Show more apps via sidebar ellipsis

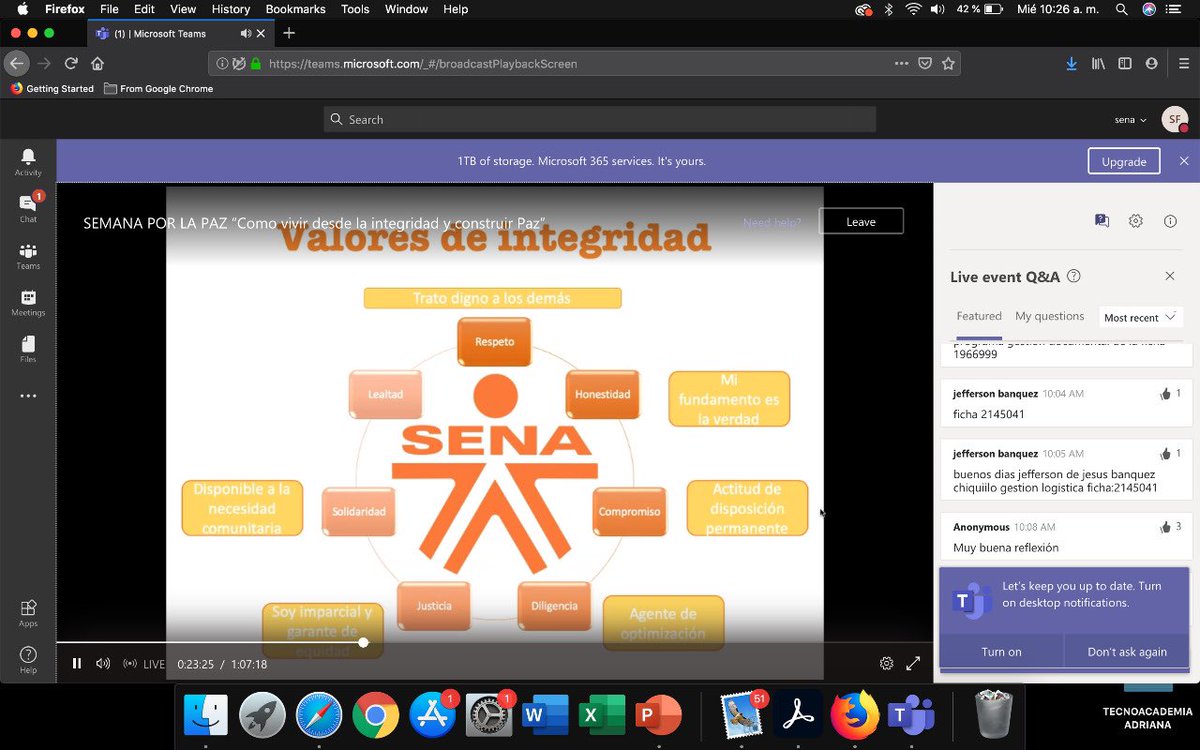click(x=28, y=396)
